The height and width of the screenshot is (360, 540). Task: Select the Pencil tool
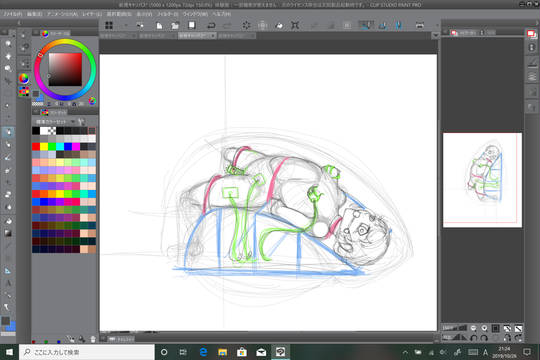coord(8,145)
